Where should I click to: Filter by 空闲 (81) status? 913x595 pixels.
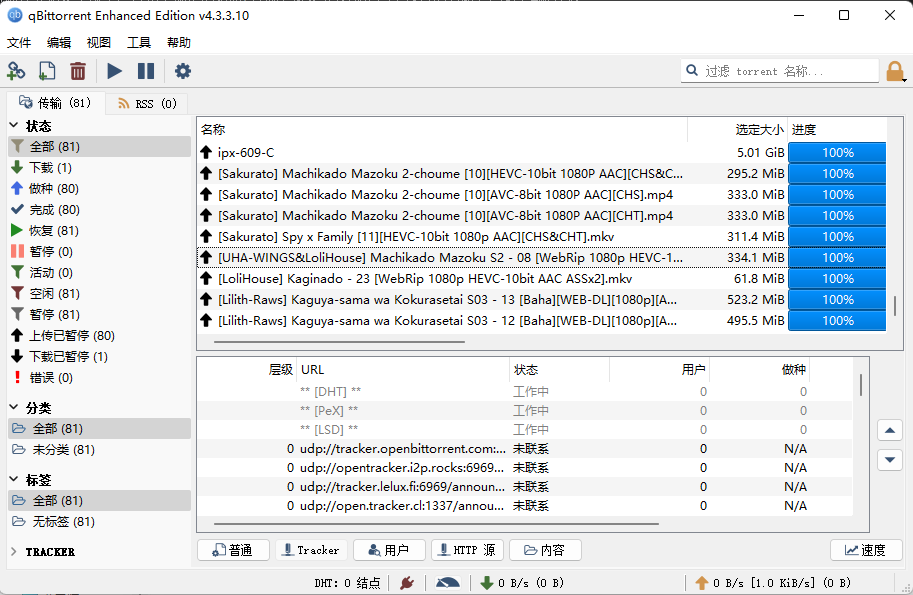(x=100, y=293)
